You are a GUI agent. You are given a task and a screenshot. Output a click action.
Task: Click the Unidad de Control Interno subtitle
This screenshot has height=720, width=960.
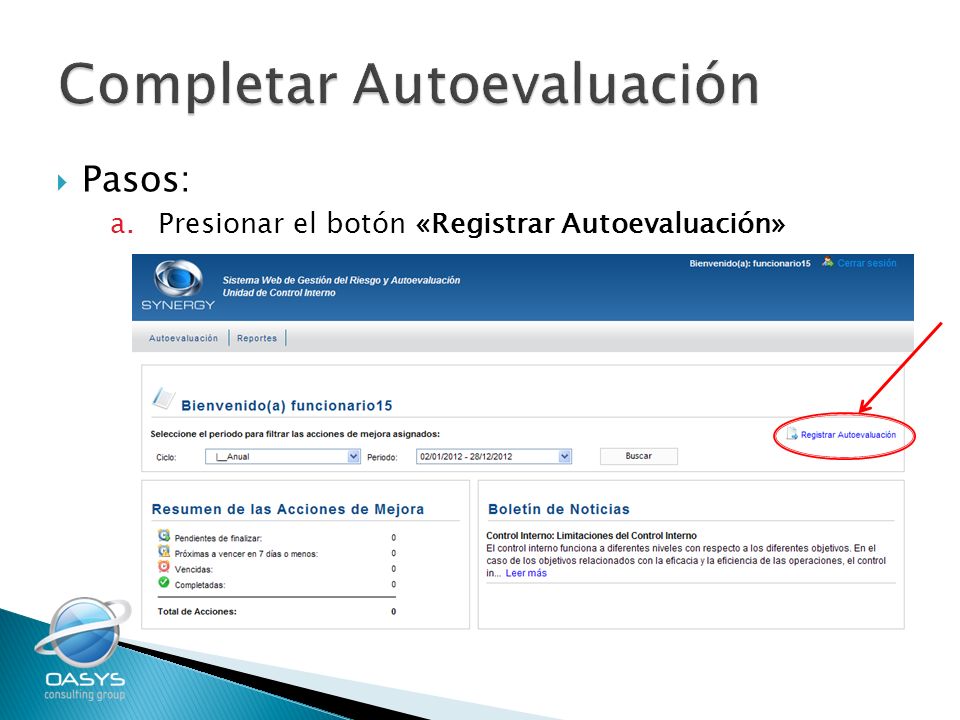coord(279,293)
